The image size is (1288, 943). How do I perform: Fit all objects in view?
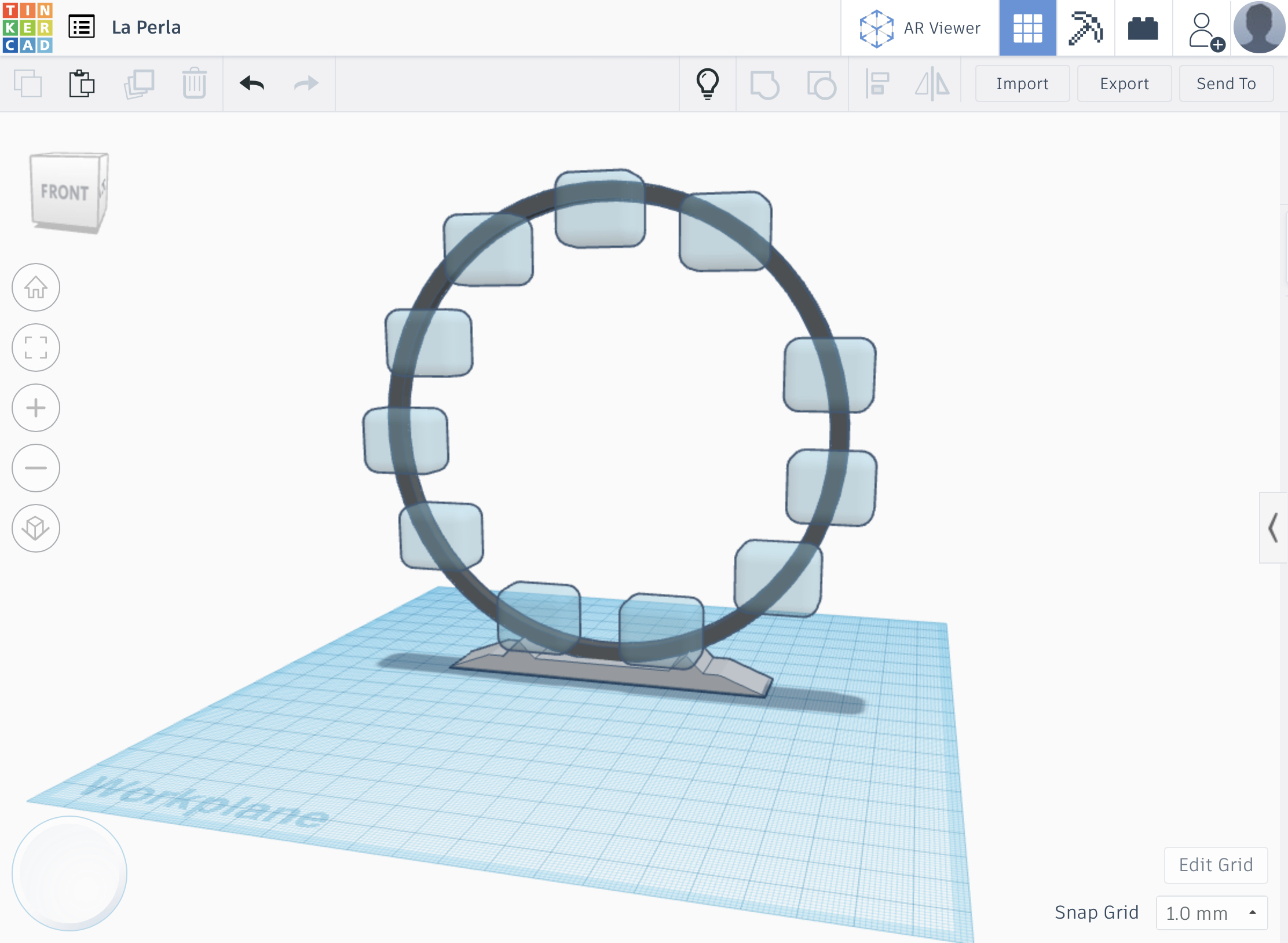tap(36, 348)
